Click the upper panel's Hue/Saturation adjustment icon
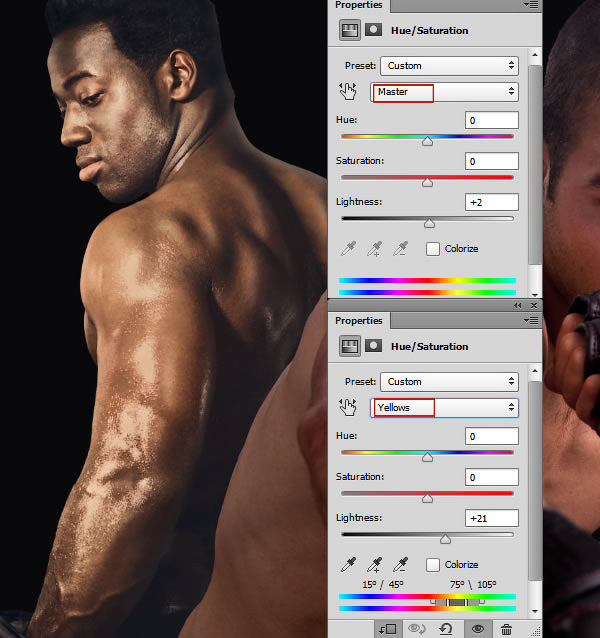 [x=350, y=31]
